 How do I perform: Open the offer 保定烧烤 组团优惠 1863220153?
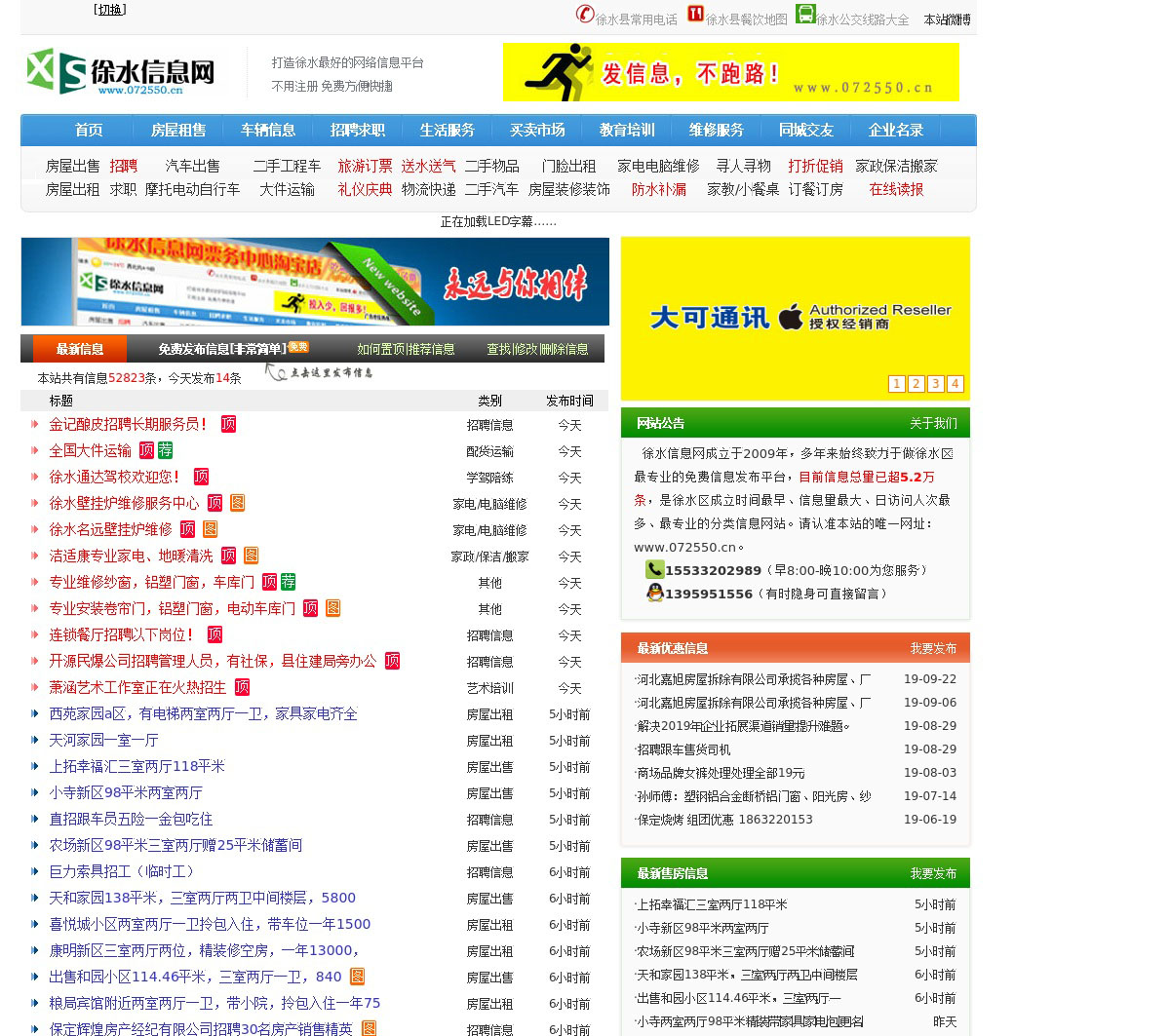(723, 820)
